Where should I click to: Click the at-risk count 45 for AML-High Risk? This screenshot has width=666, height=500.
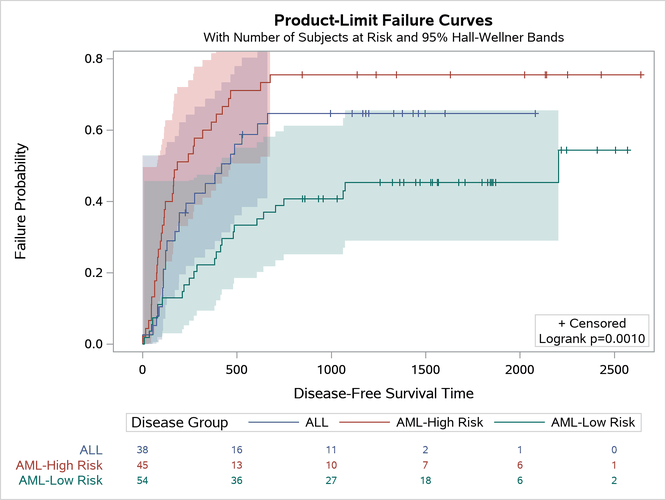coord(143,465)
